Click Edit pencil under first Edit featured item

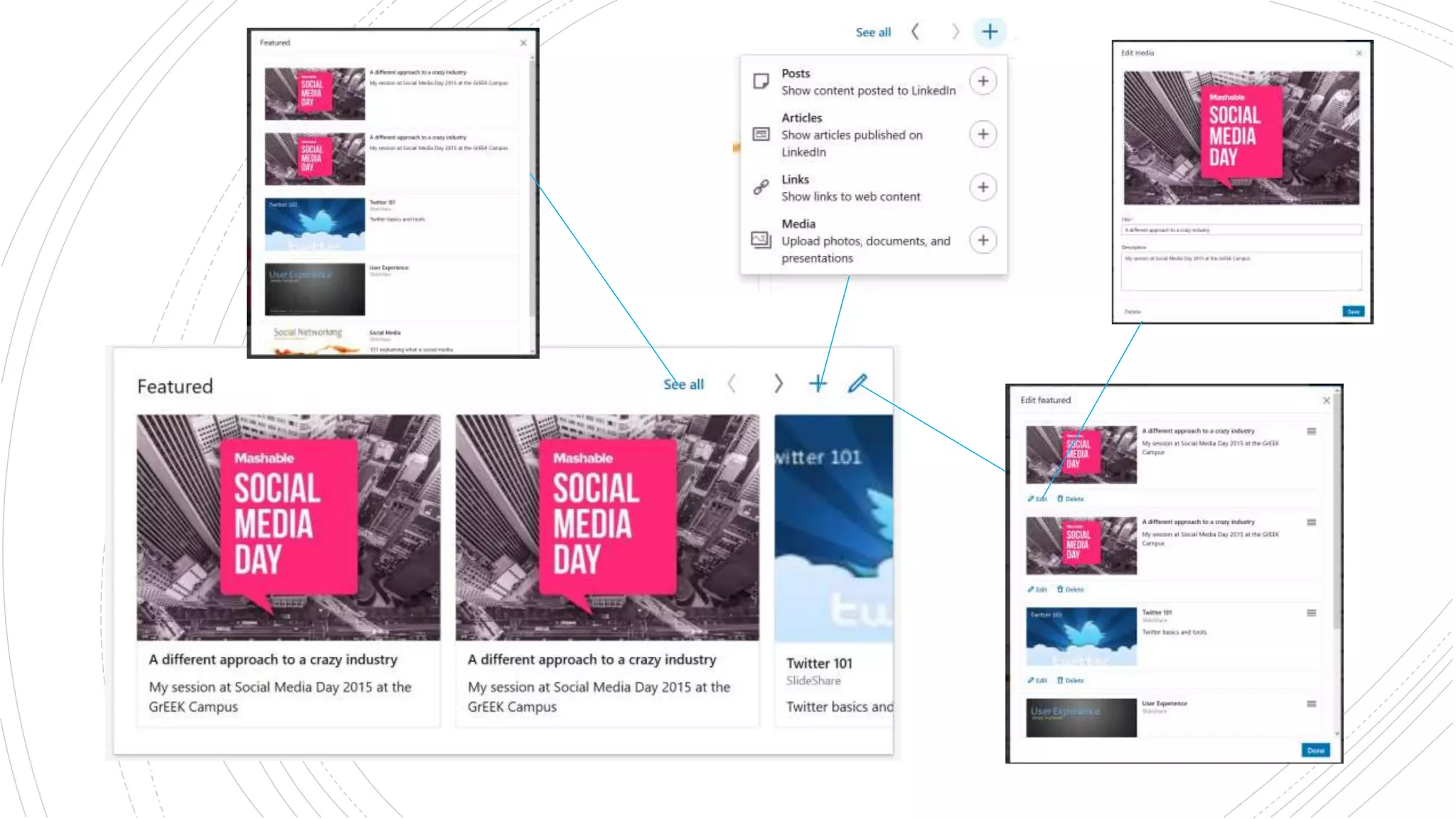(1037, 499)
